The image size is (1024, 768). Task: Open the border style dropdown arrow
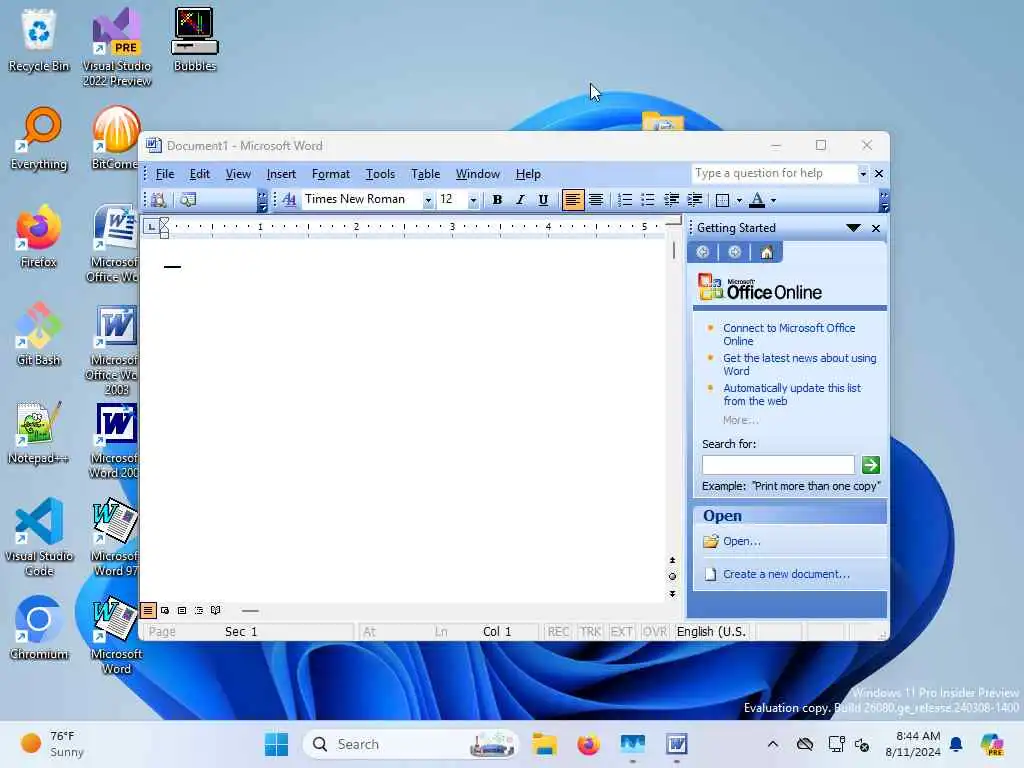tap(739, 200)
